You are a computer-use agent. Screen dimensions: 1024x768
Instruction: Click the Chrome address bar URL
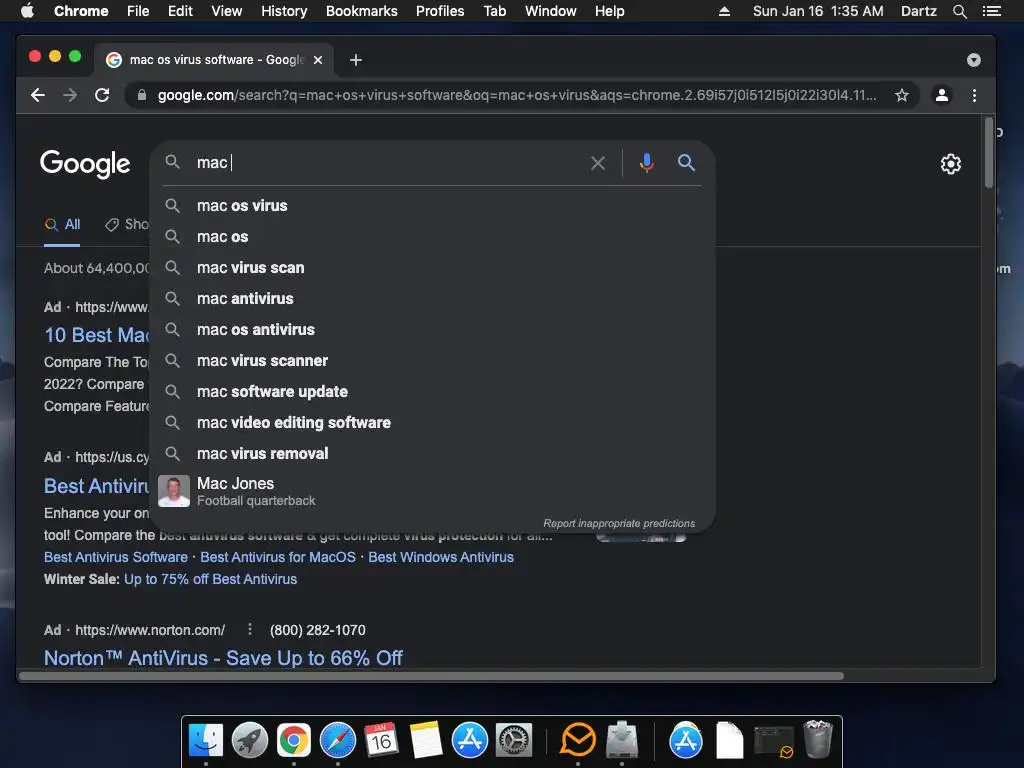pyautogui.click(x=516, y=95)
